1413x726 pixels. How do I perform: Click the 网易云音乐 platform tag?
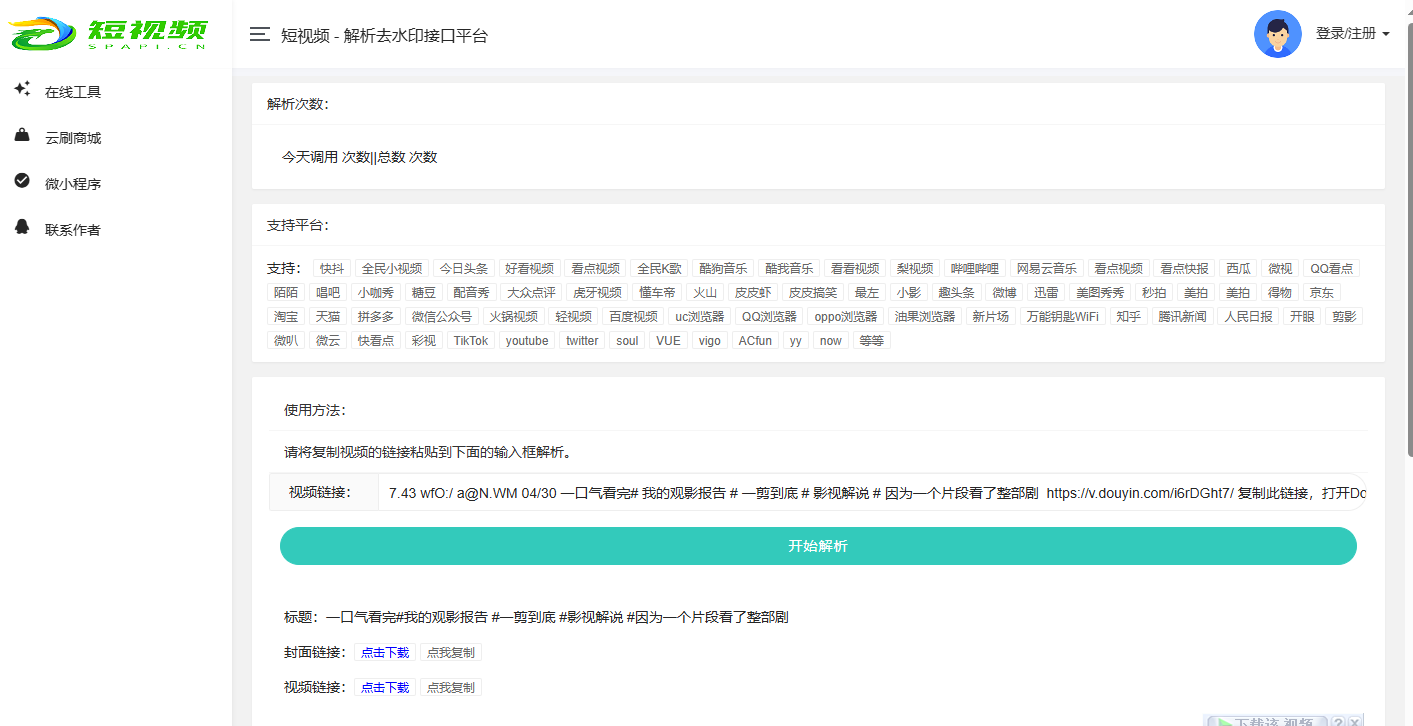1047,269
